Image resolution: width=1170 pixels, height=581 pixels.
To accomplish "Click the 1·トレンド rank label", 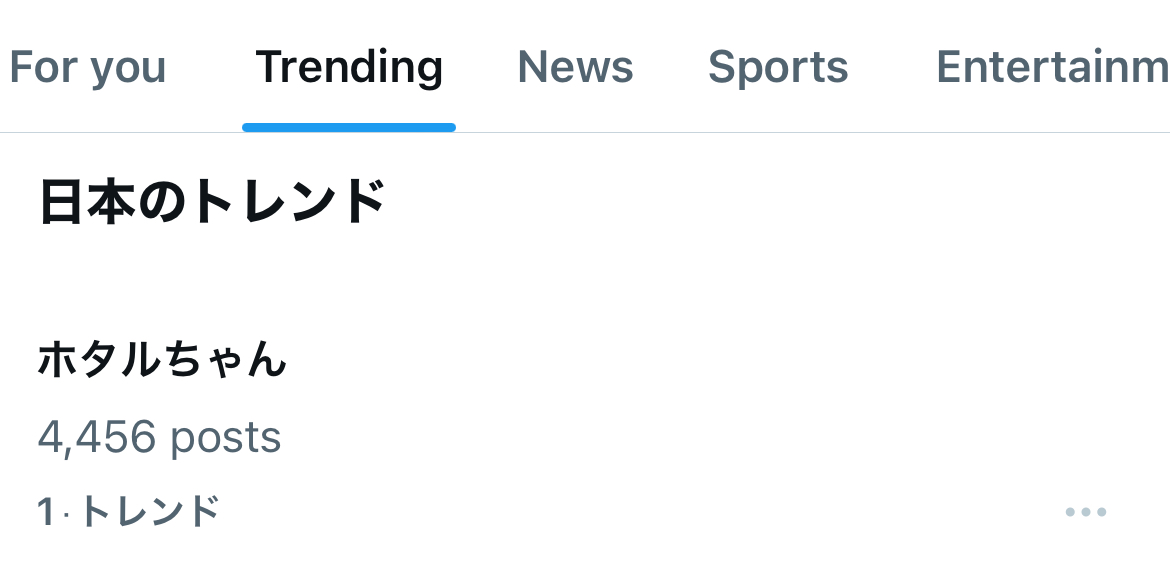I will pyautogui.click(x=128, y=512).
